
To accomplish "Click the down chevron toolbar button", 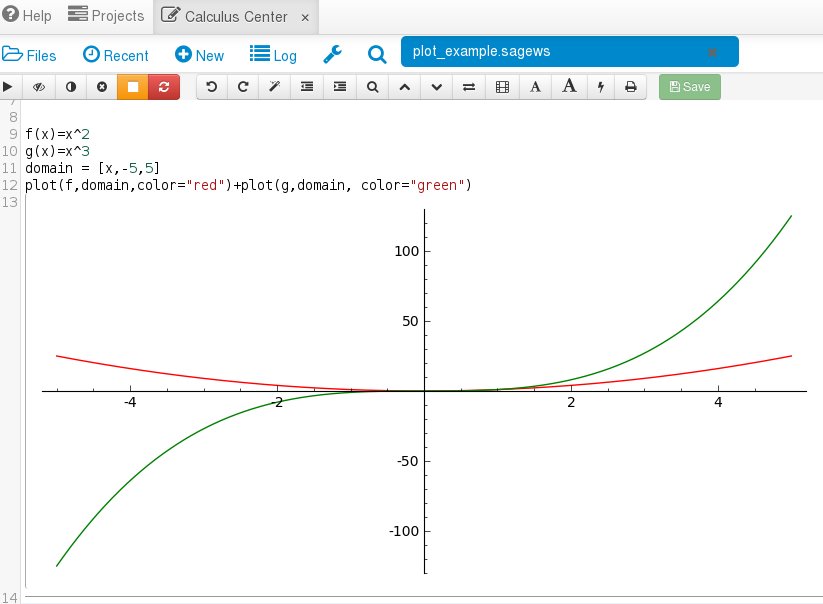I will click(x=437, y=87).
